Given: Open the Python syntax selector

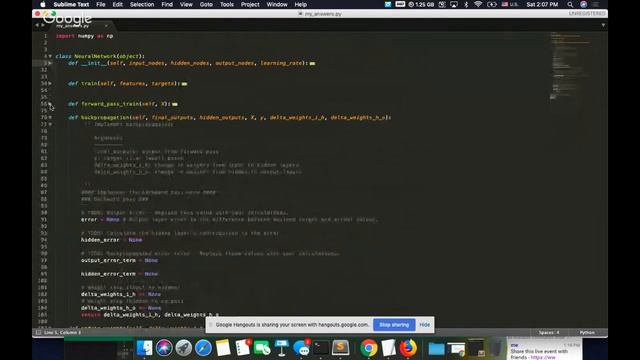Looking at the screenshot, I should pos(587,333).
